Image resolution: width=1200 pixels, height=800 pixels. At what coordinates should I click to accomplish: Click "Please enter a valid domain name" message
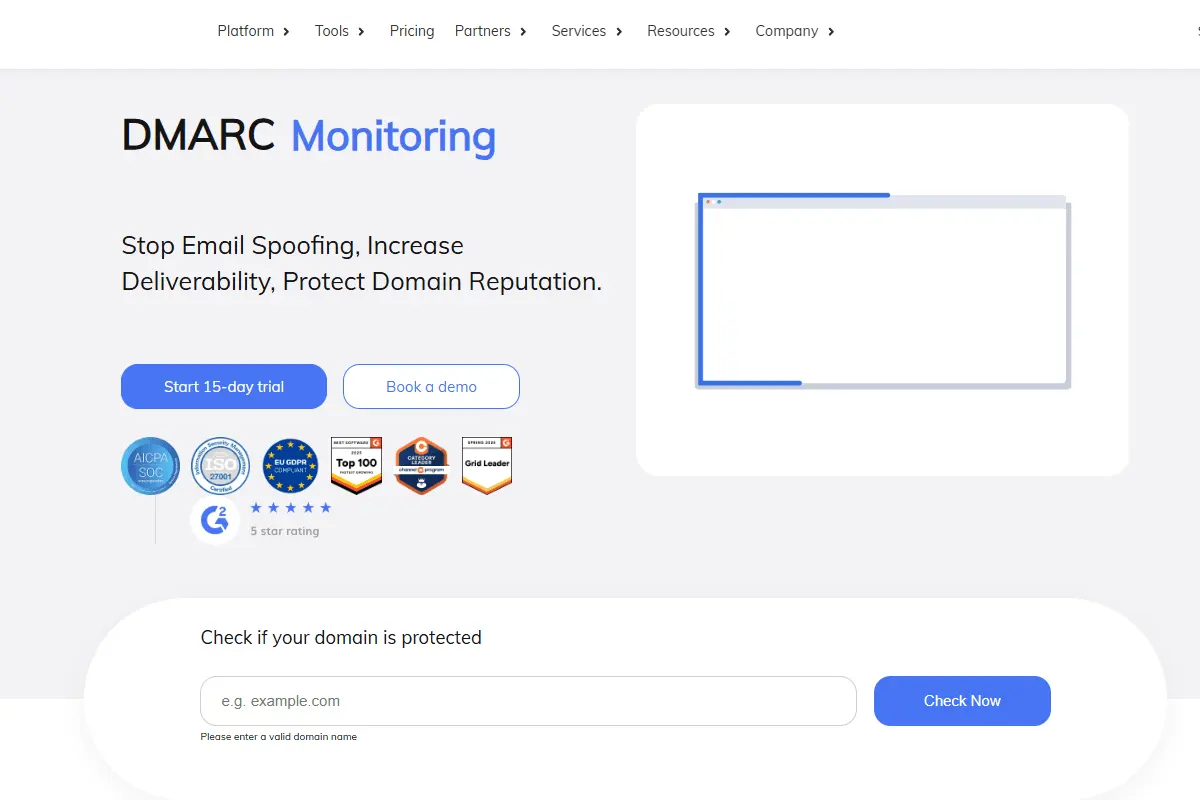[x=278, y=737]
